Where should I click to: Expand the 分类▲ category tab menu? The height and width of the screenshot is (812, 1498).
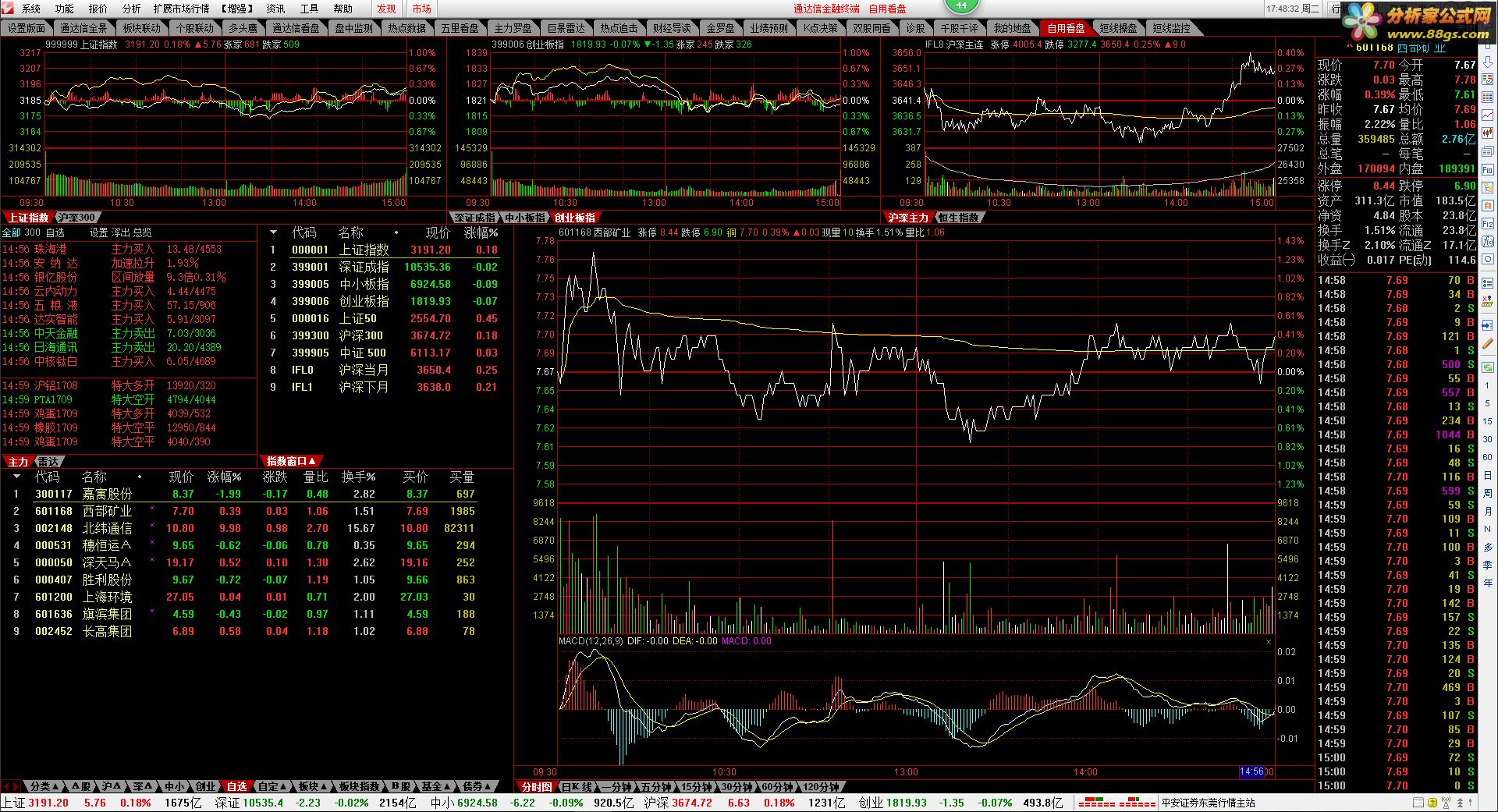[44, 786]
